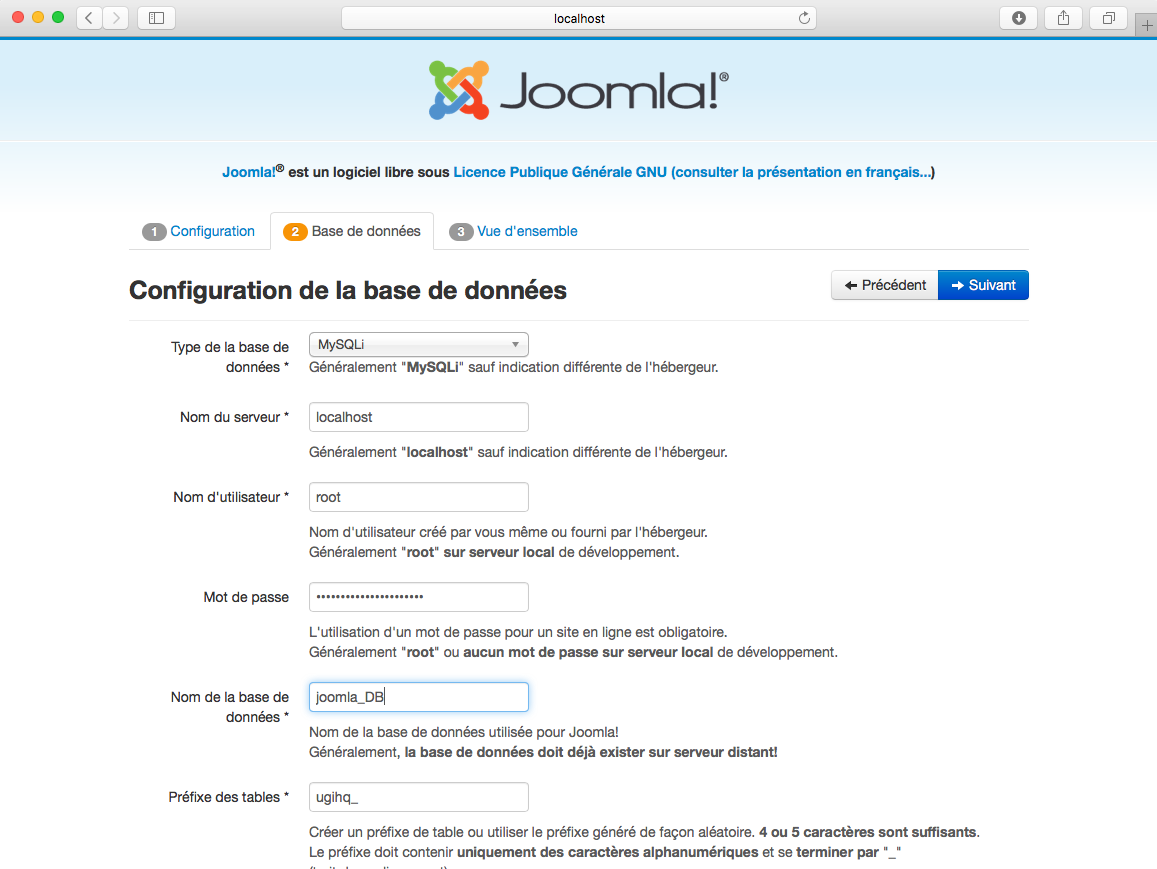Viewport: 1157px width, 869px height.
Task: Open the MySQLi database type dropdown
Action: coord(418,345)
